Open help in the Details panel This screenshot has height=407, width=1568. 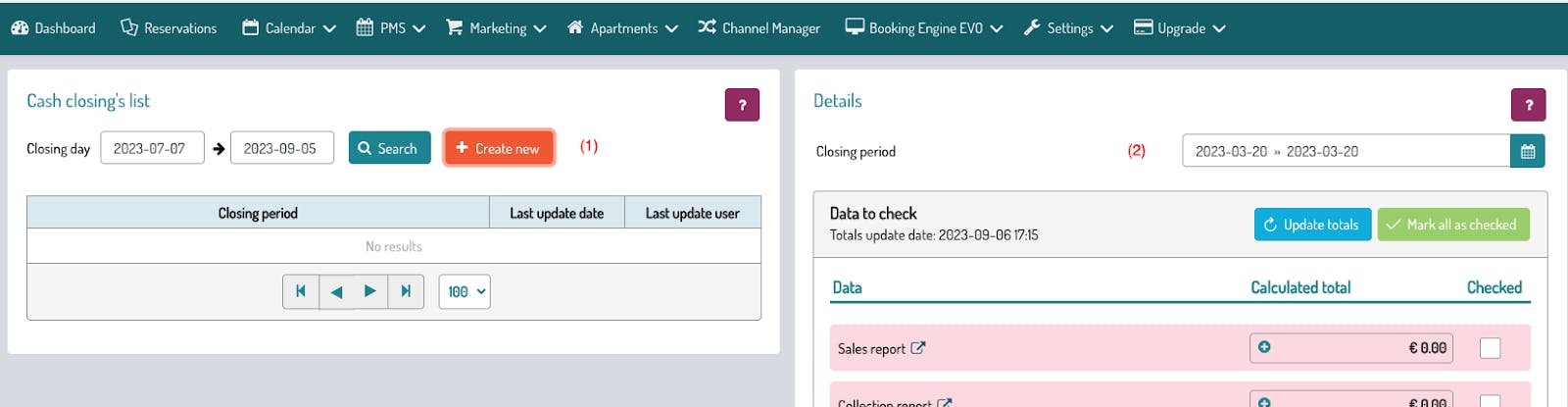tap(1528, 105)
